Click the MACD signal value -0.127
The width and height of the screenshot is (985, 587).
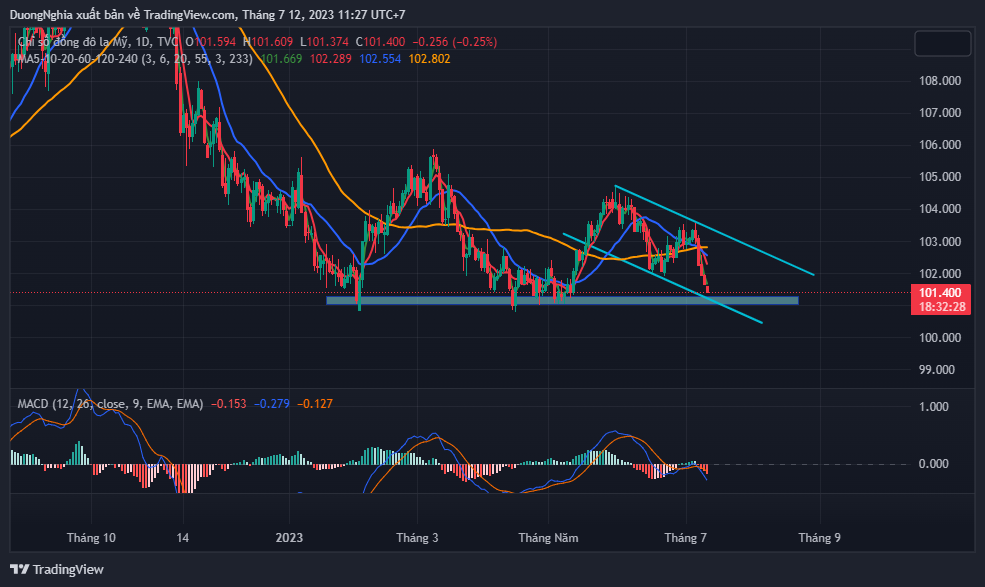click(x=315, y=404)
